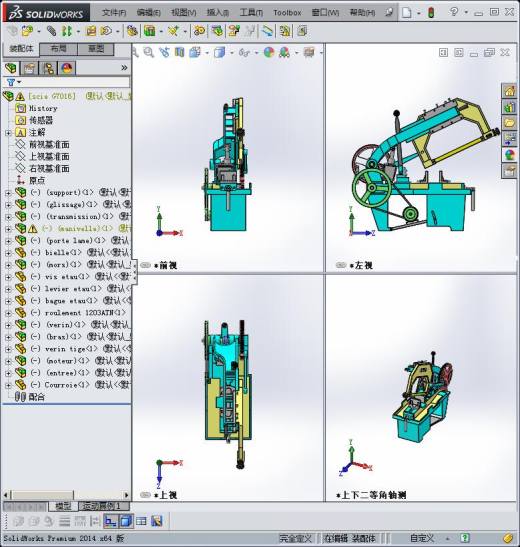Select 前视基准面 plane in tree
This screenshot has height=547, width=520.
49,144
